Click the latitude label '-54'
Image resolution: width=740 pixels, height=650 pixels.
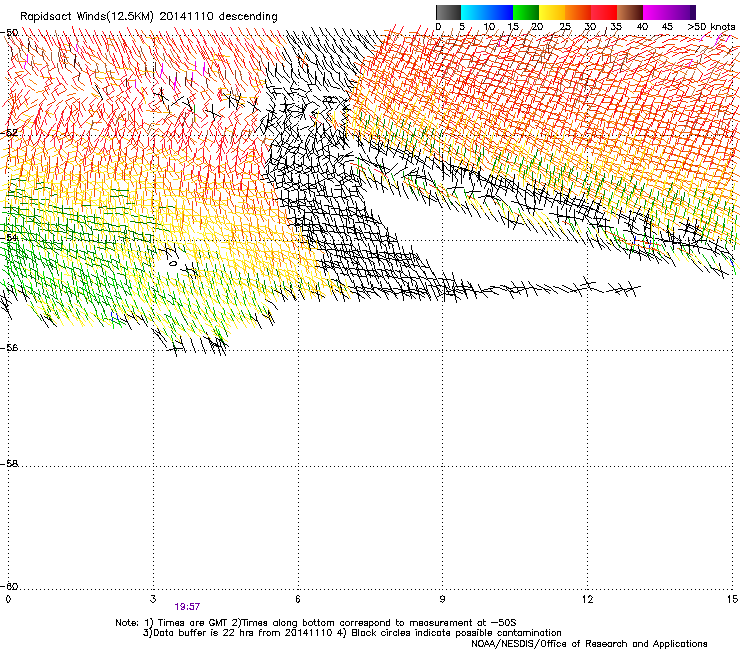point(9,237)
